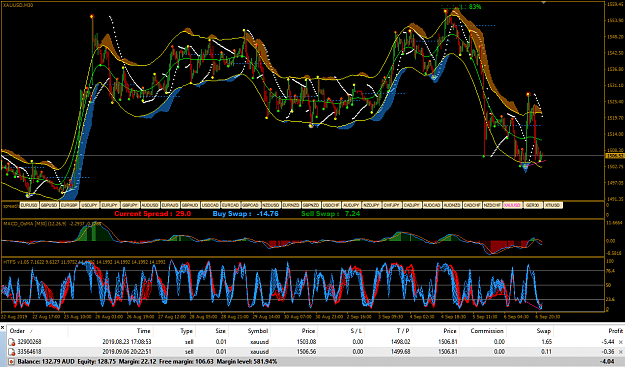Sort by the Symbol column header

(257, 331)
